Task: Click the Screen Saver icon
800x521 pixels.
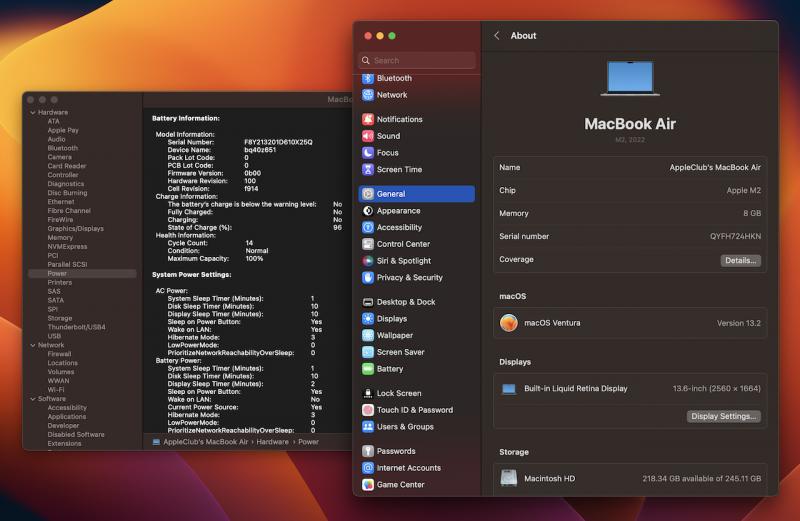Action: pos(368,352)
